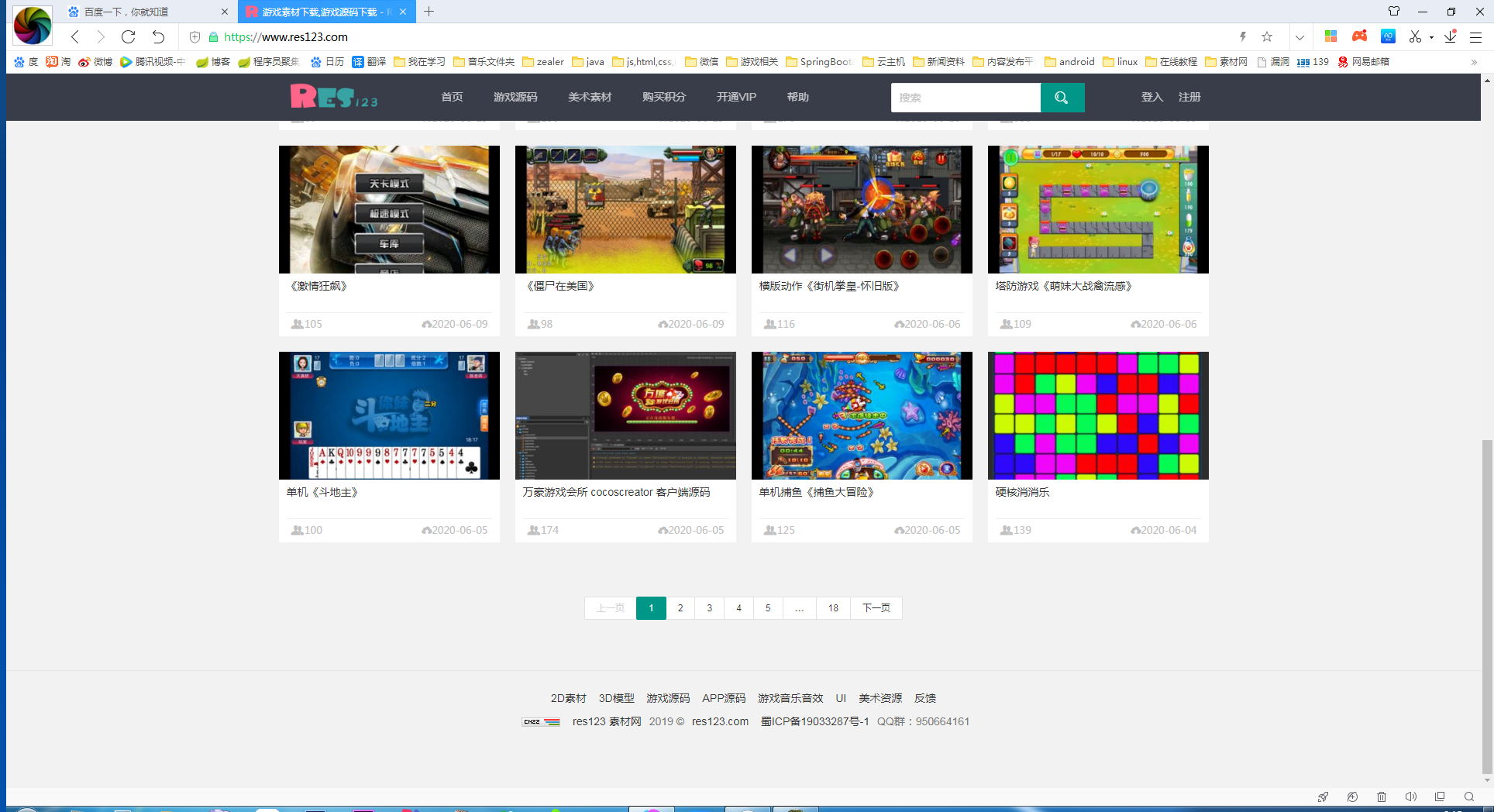
Task: Open the 腾讯视频 bookmark
Action: pyautogui.click(x=153, y=62)
